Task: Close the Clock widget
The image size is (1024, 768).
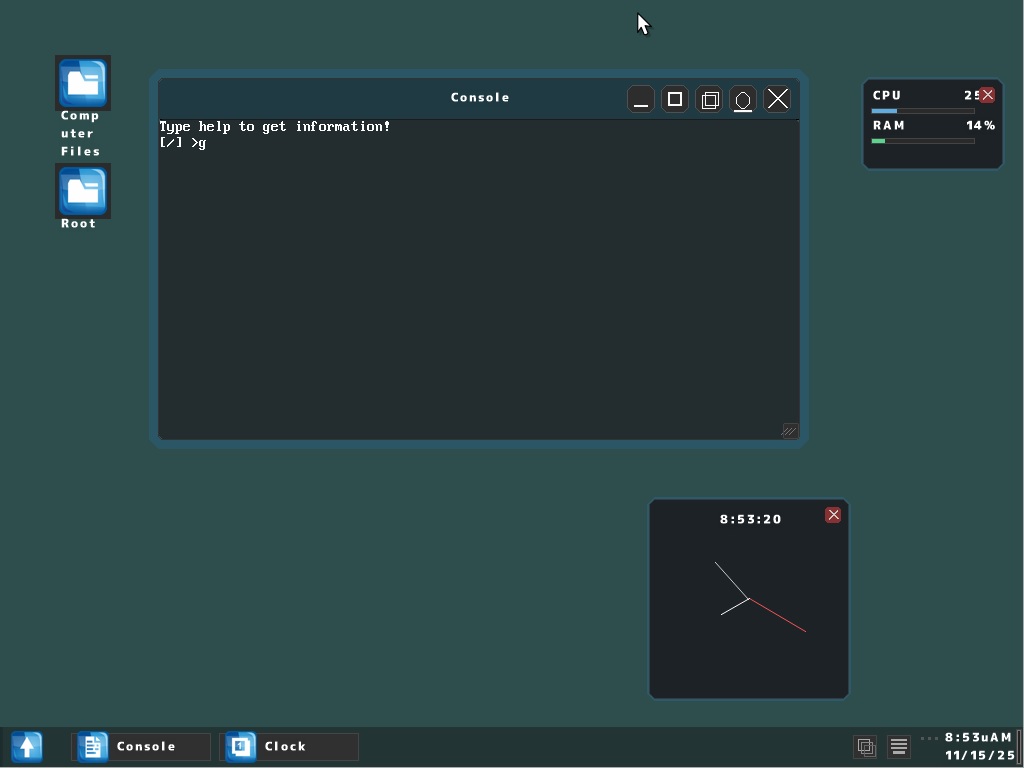Action: tap(833, 515)
